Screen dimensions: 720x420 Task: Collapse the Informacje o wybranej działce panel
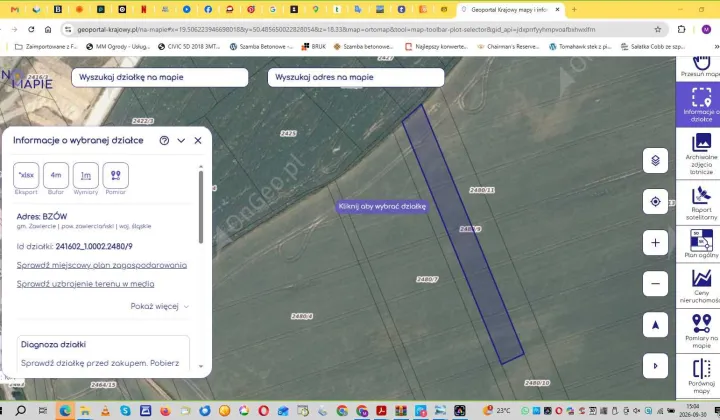[181, 140]
